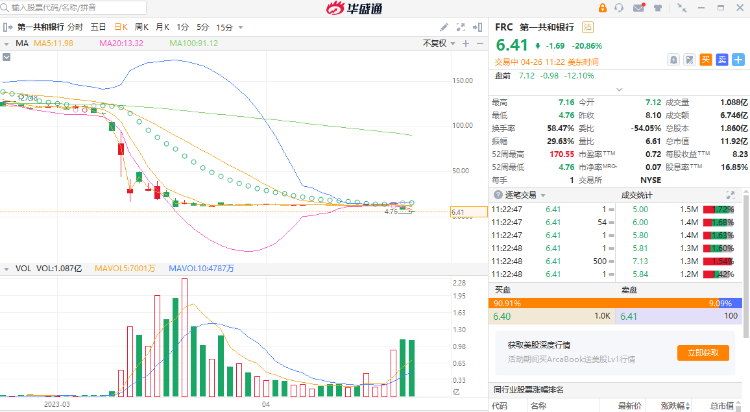Click the MAVOL10:4787万 label
This screenshot has width=750, height=412.
[x=201, y=268]
